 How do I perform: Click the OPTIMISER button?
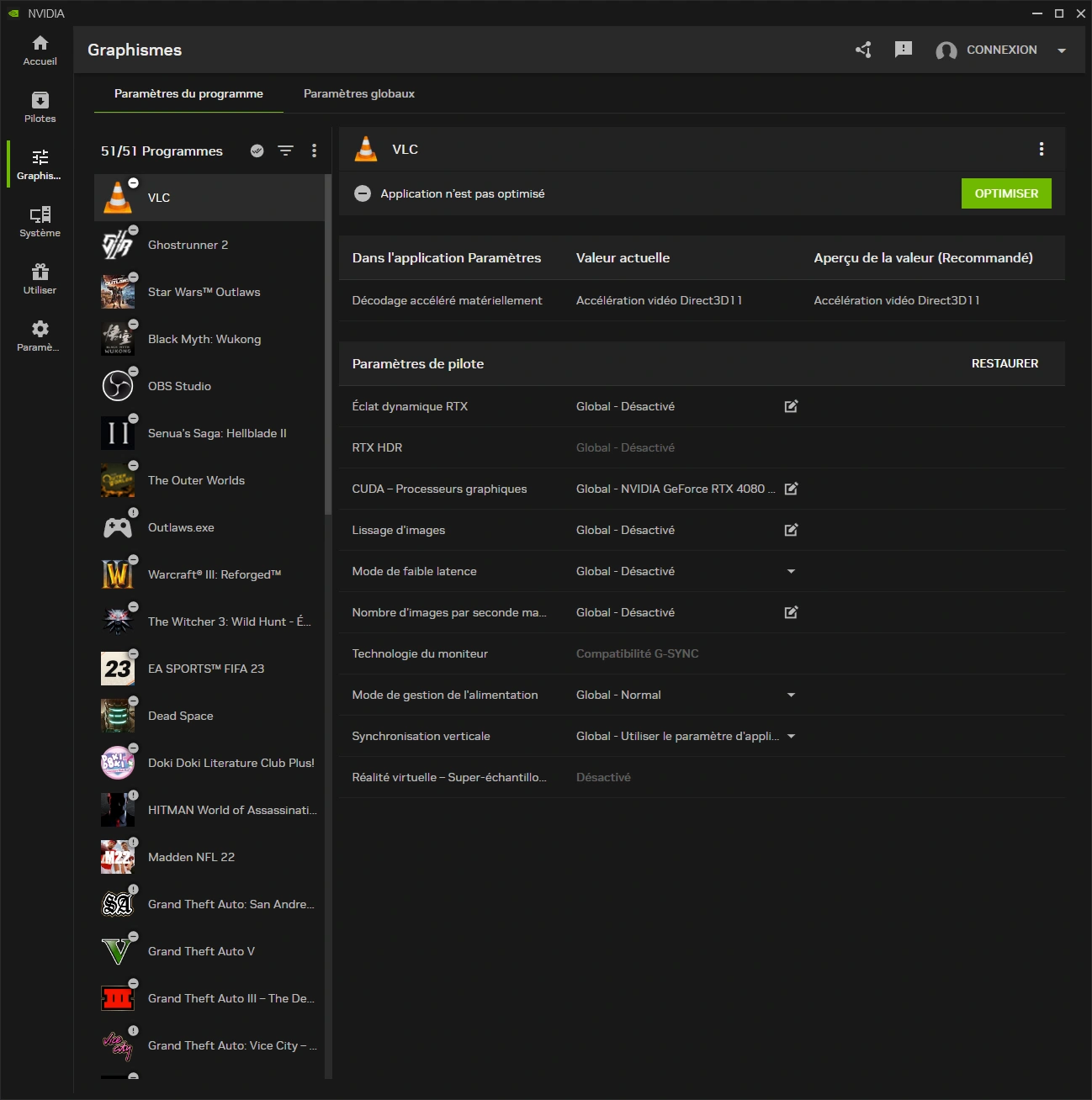click(x=1006, y=193)
